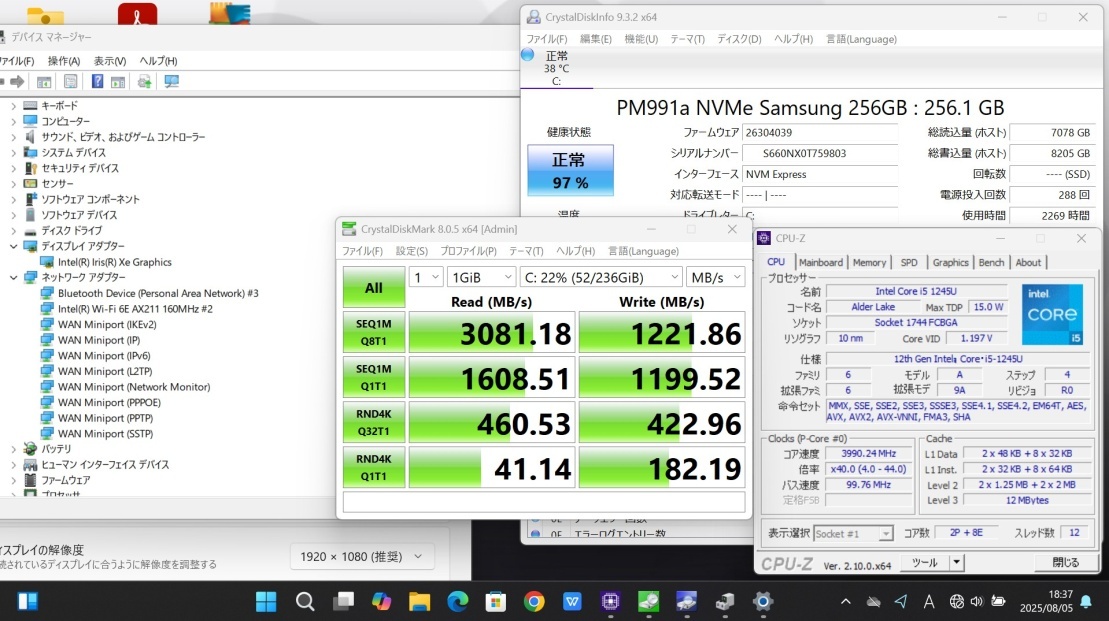Image resolution: width=1109 pixels, height=621 pixels.
Task: Expand the ファームウェア node
Action: click(x=13, y=480)
